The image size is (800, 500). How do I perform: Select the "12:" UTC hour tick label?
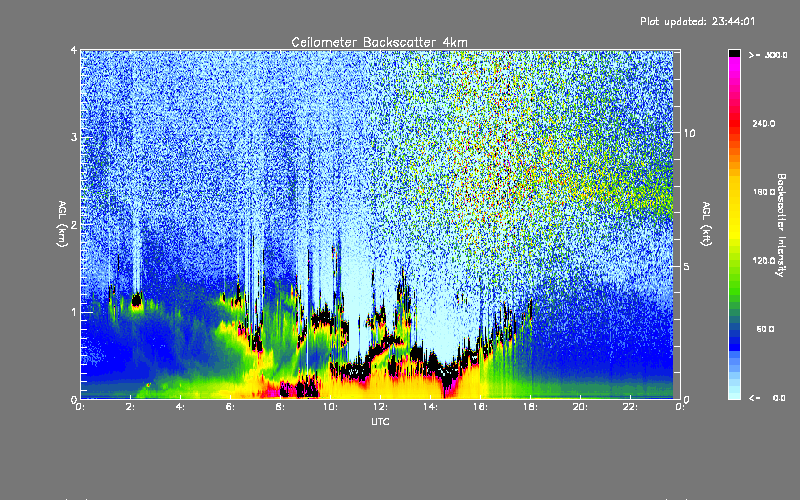coord(381,407)
